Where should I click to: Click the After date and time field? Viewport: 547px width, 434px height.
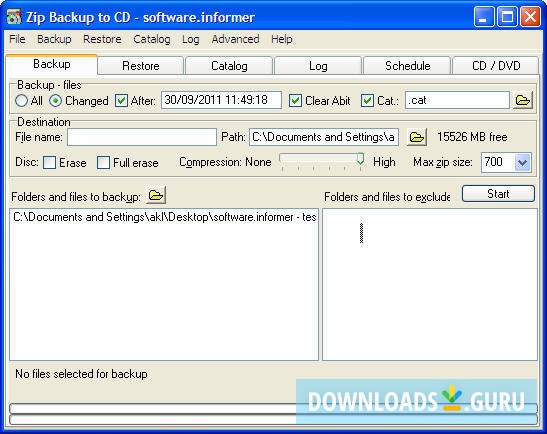point(221,100)
